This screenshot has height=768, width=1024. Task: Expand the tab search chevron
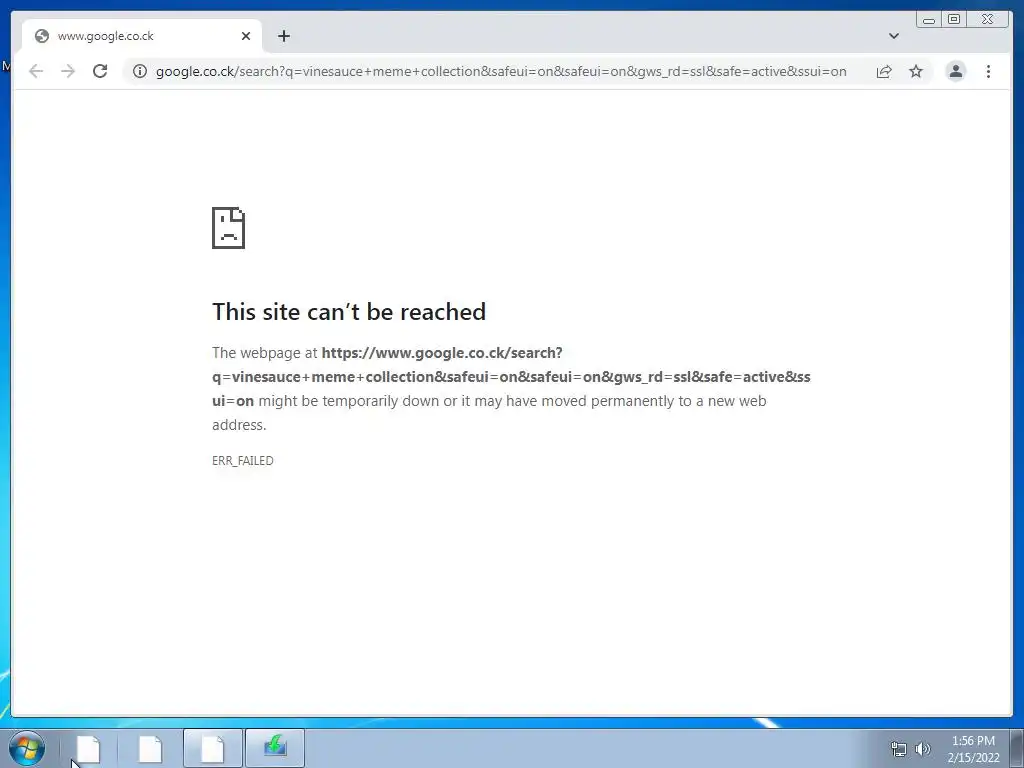(x=894, y=36)
